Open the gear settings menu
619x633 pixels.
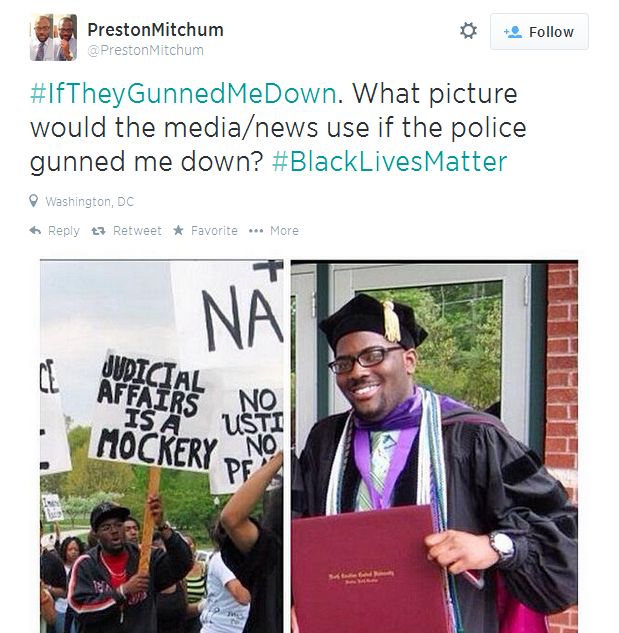pyautogui.click(x=468, y=31)
